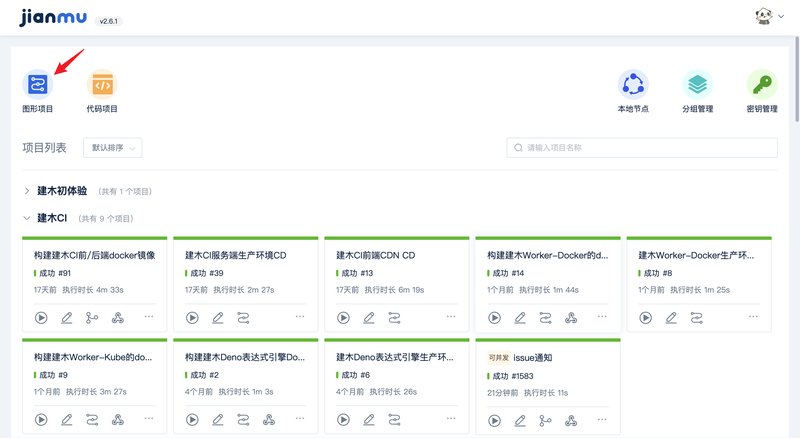Open more options on 建木Worker-Docker生产环境 card

tap(753, 318)
